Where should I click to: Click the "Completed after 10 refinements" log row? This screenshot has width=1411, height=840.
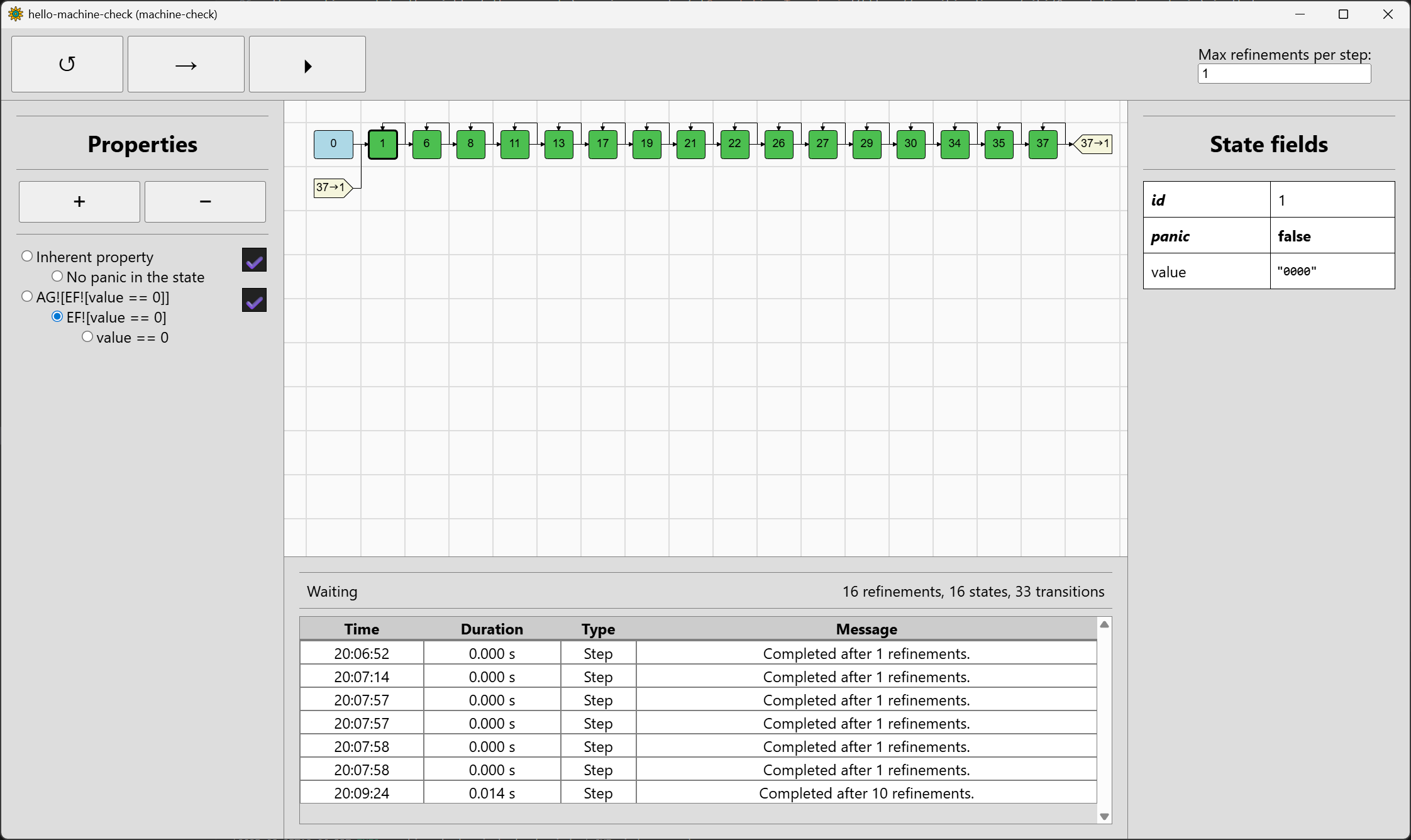click(x=866, y=793)
